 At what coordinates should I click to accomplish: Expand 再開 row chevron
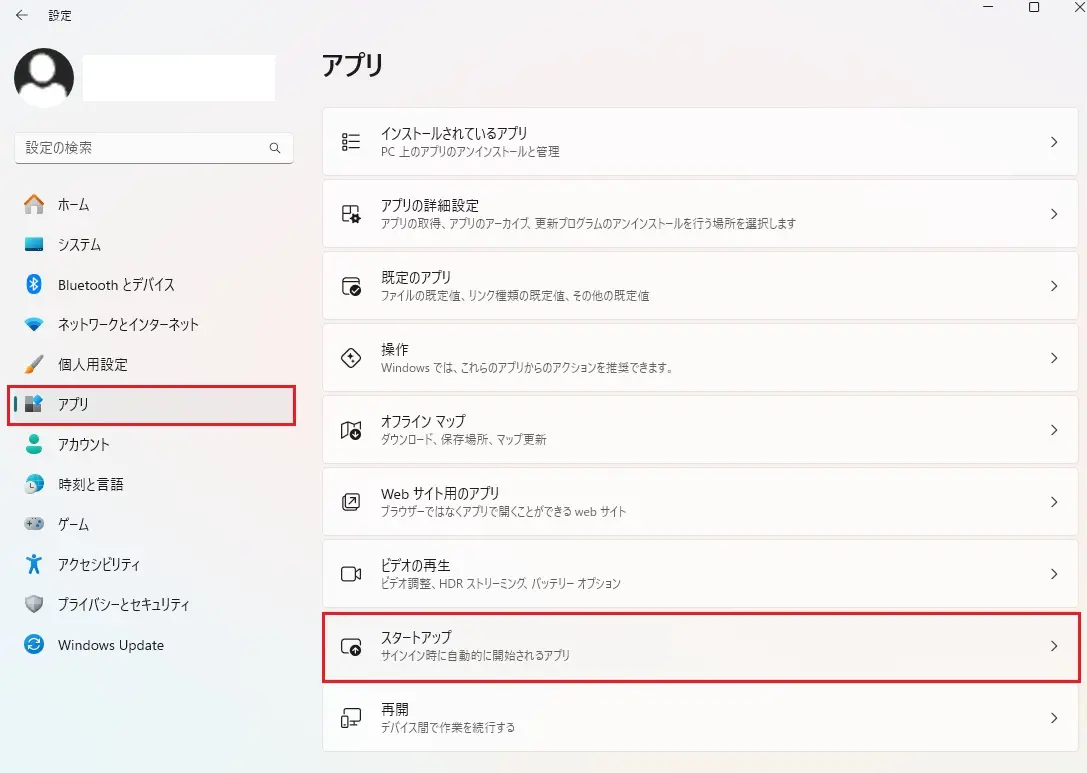point(1054,718)
